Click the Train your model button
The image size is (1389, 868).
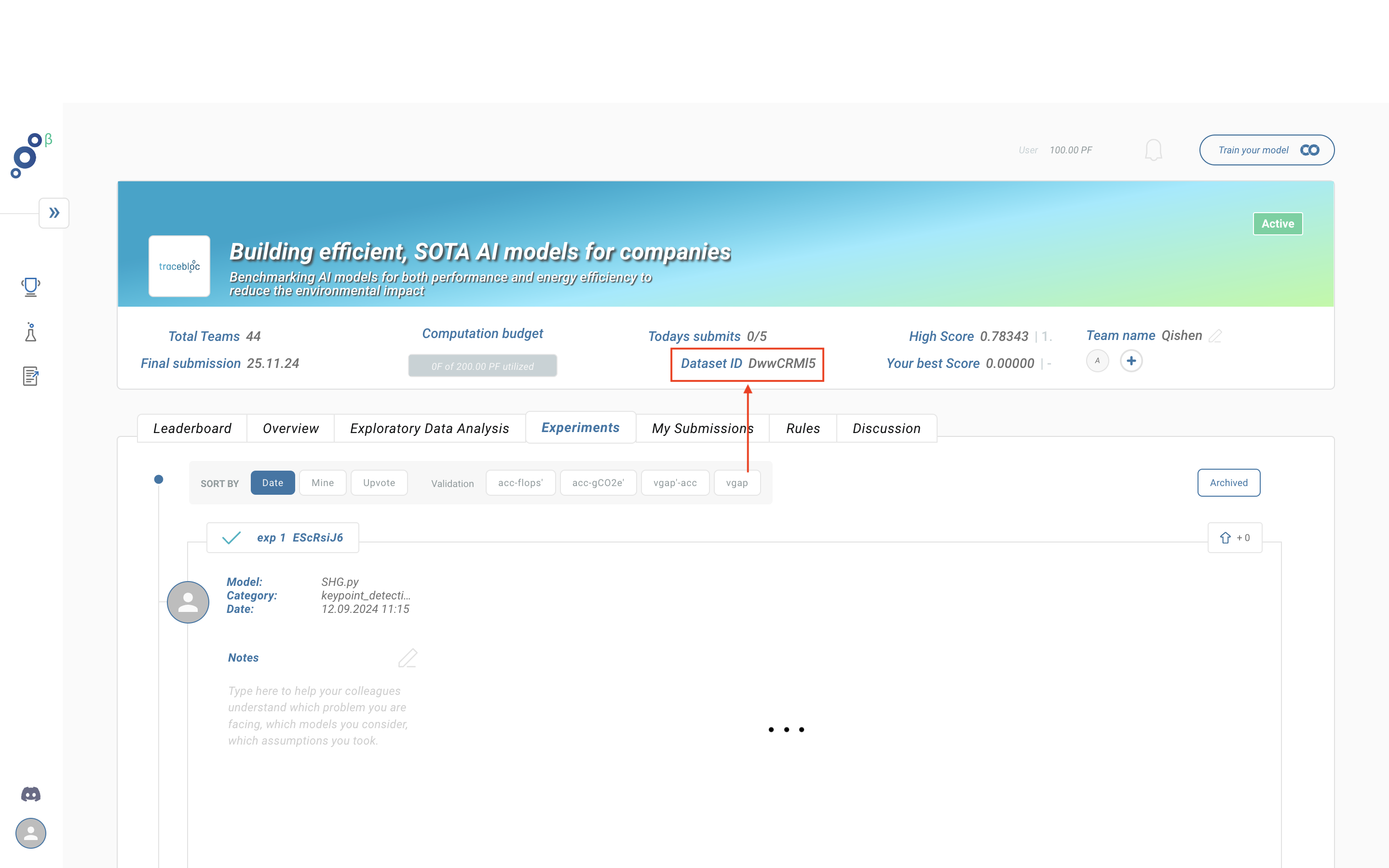[1266, 150]
